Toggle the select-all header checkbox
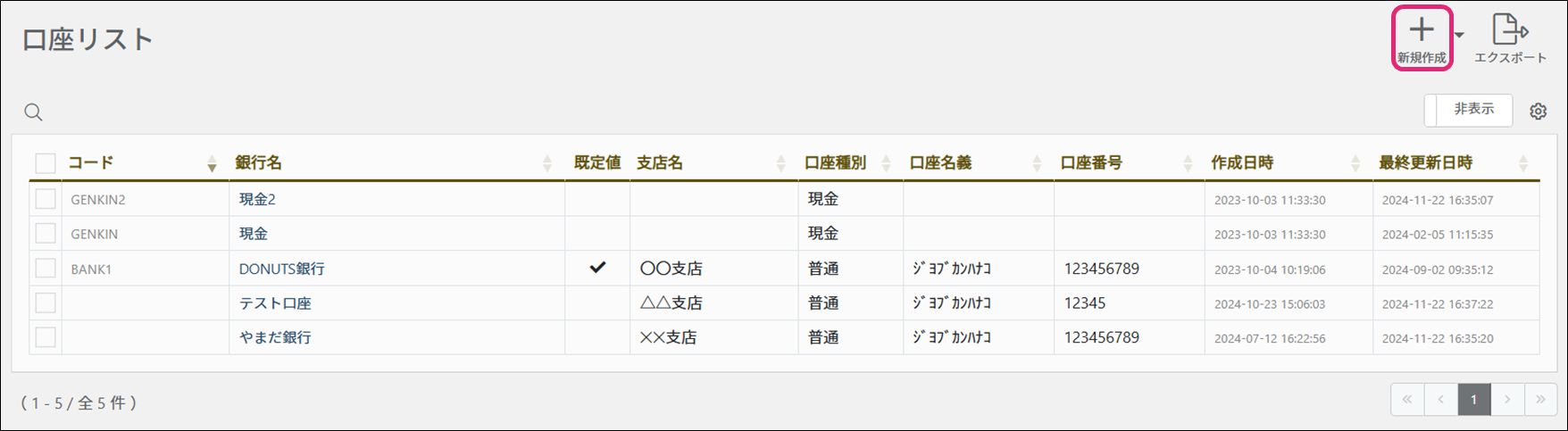The width and height of the screenshot is (1568, 431). pyautogui.click(x=46, y=163)
